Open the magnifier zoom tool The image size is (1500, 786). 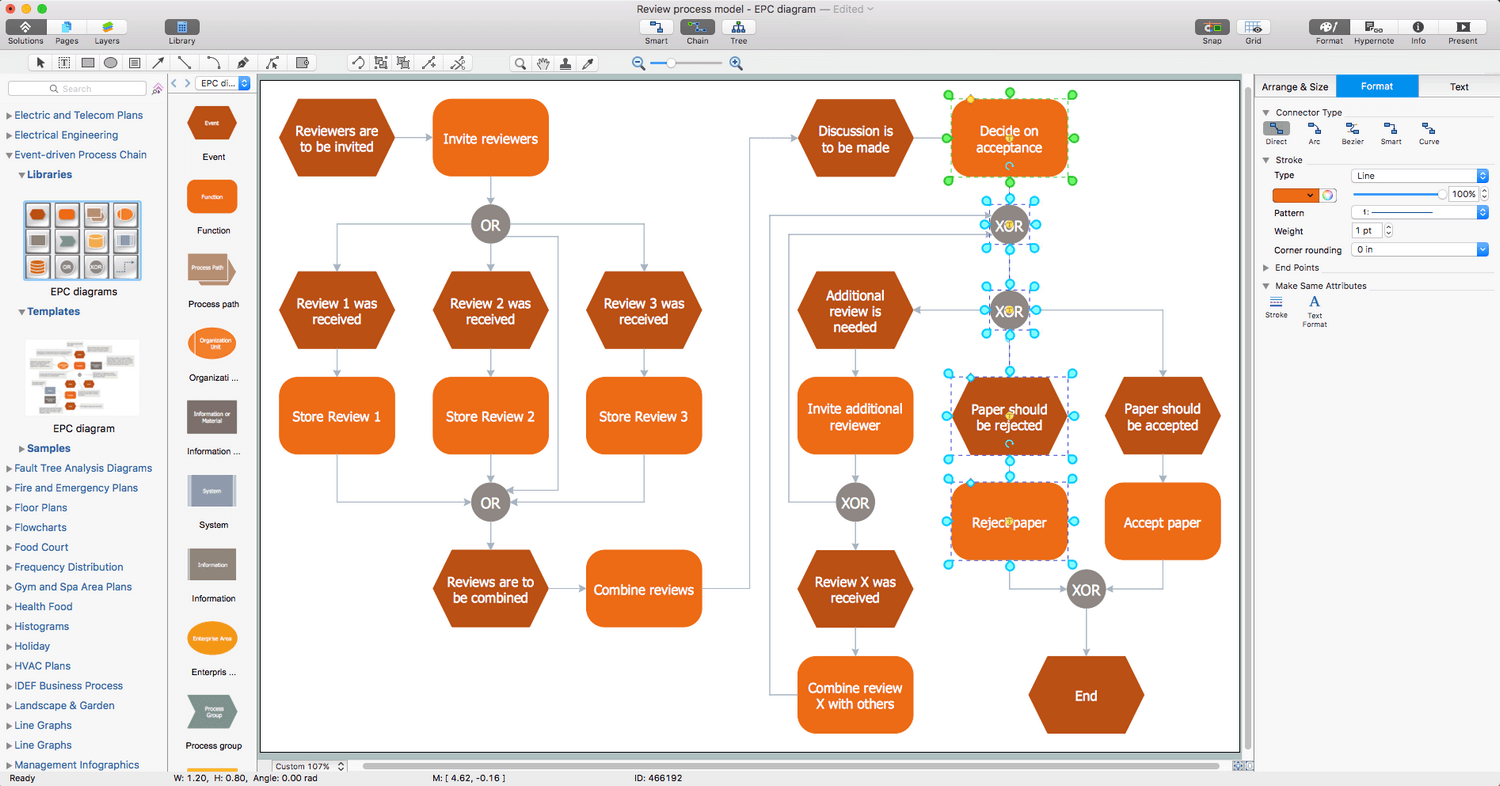click(520, 63)
